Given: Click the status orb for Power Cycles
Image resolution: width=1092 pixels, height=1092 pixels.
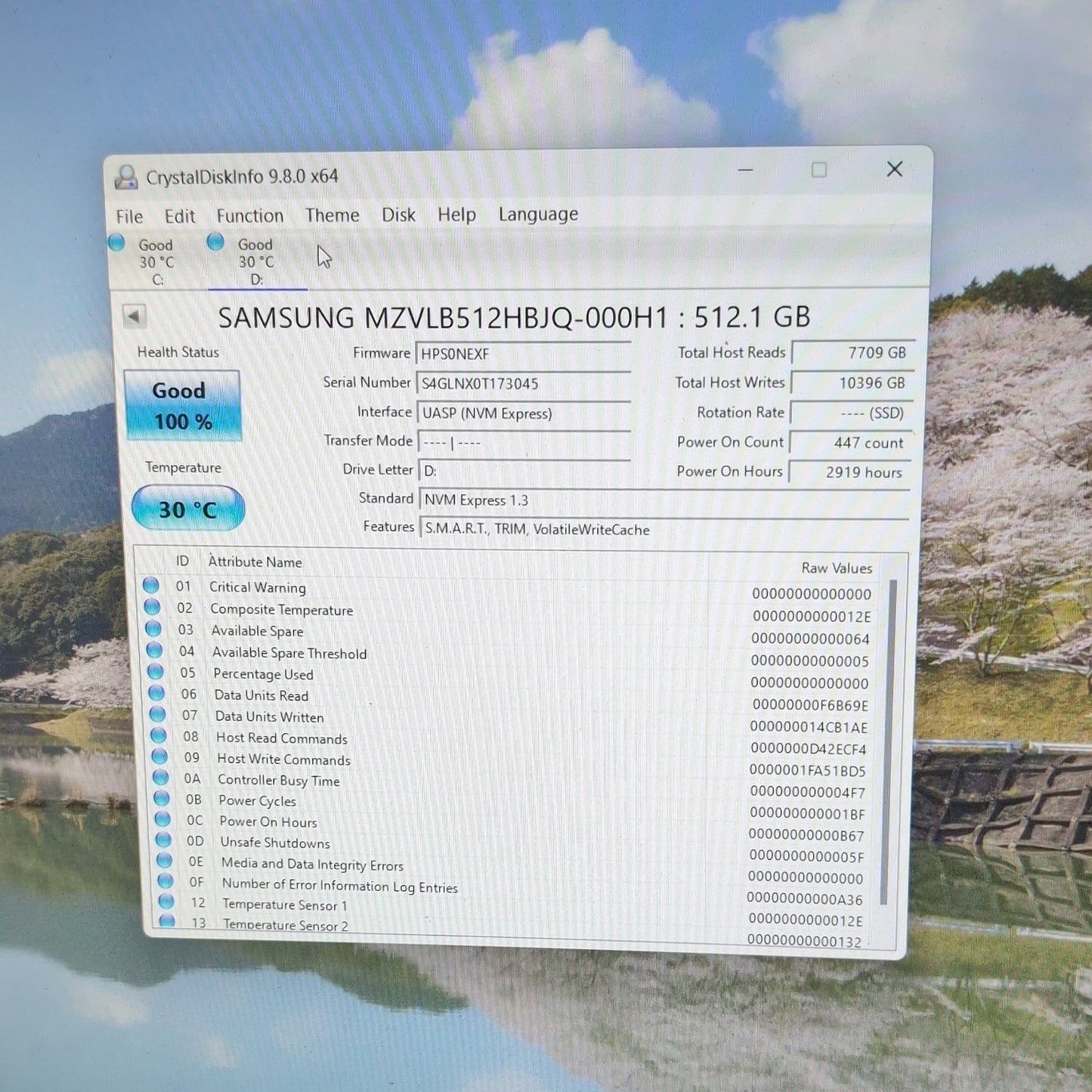Looking at the screenshot, I should [162, 798].
